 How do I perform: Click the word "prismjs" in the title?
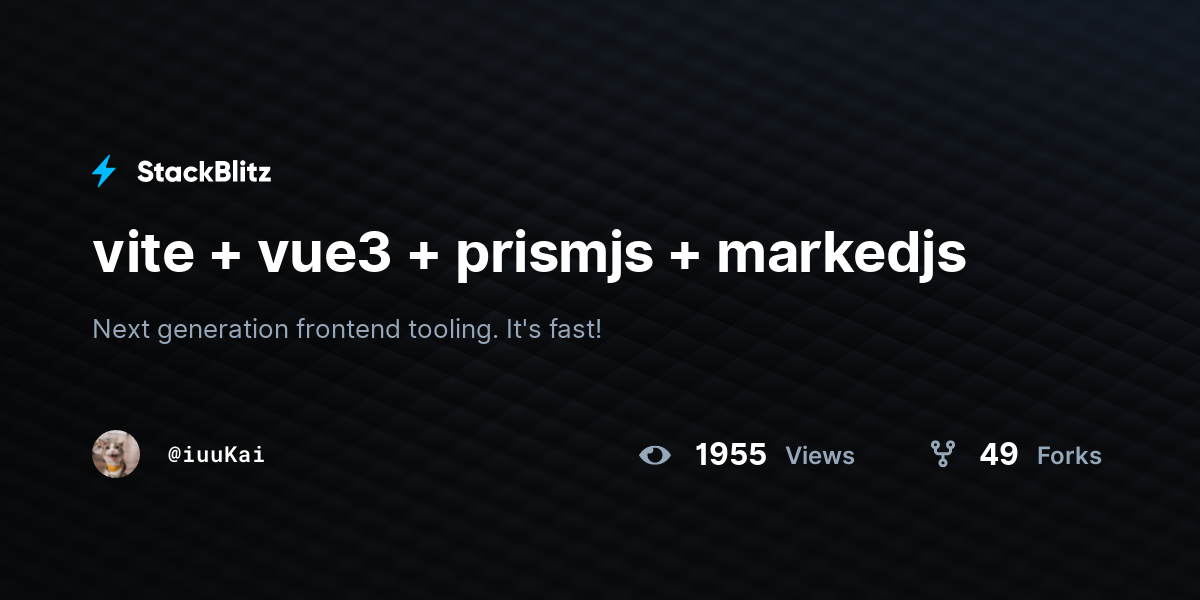(554, 258)
